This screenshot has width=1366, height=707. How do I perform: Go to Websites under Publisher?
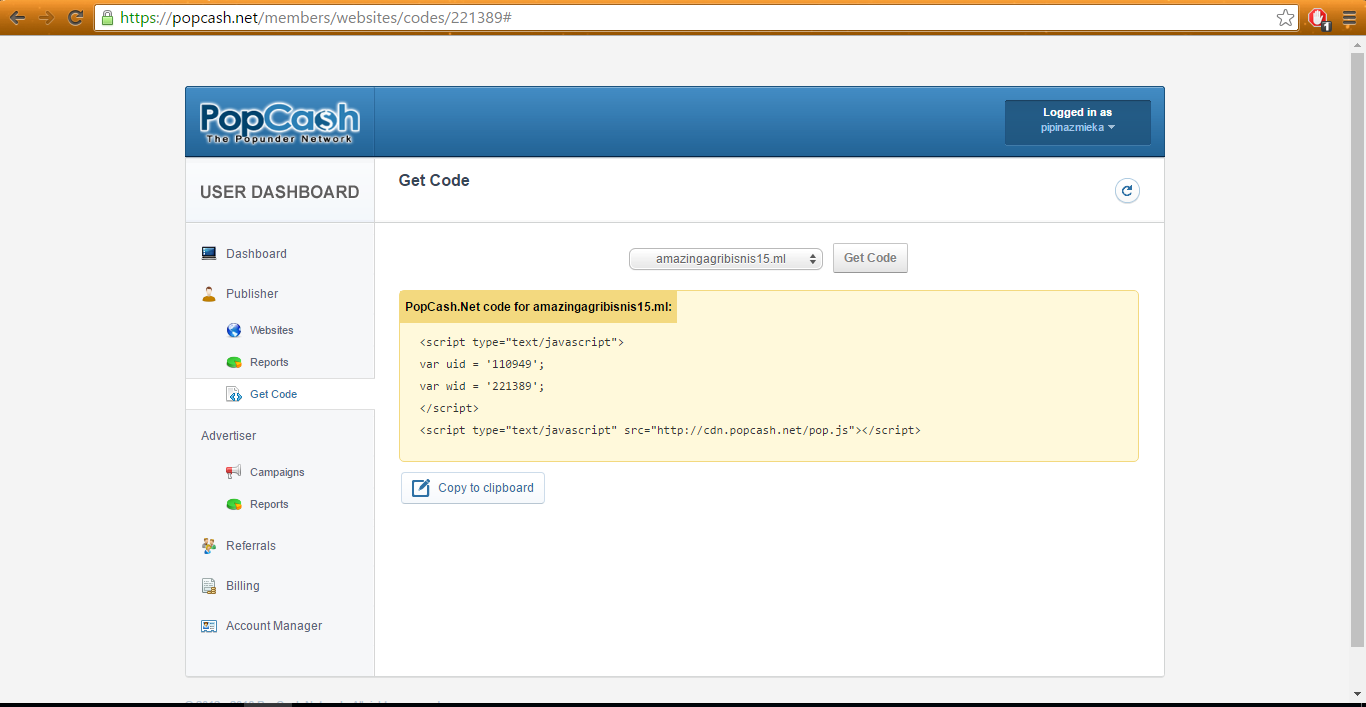pyautogui.click(x=272, y=330)
